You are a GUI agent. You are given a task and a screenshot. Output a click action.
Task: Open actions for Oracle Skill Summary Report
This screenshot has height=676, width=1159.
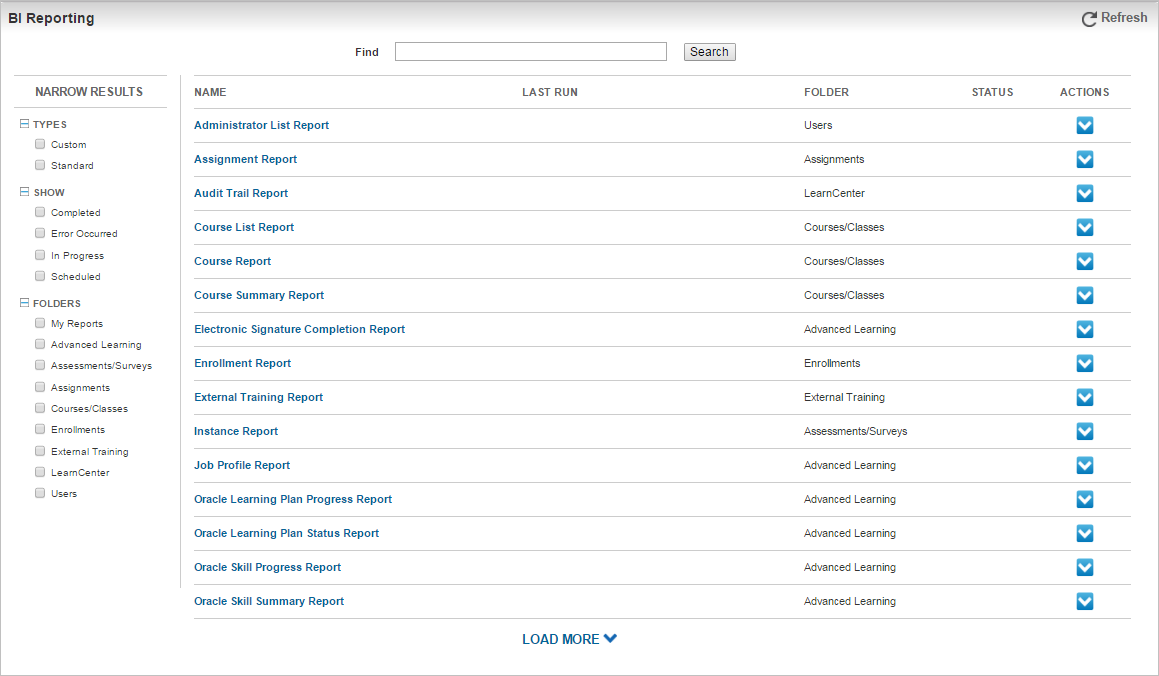pyautogui.click(x=1084, y=601)
